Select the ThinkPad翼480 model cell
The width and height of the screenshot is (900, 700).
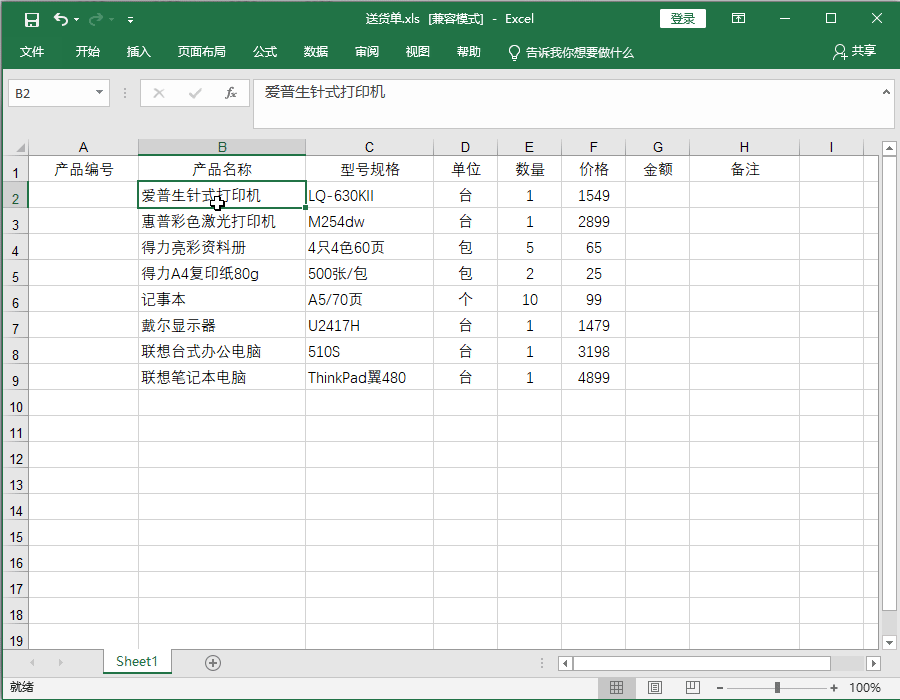(x=369, y=378)
